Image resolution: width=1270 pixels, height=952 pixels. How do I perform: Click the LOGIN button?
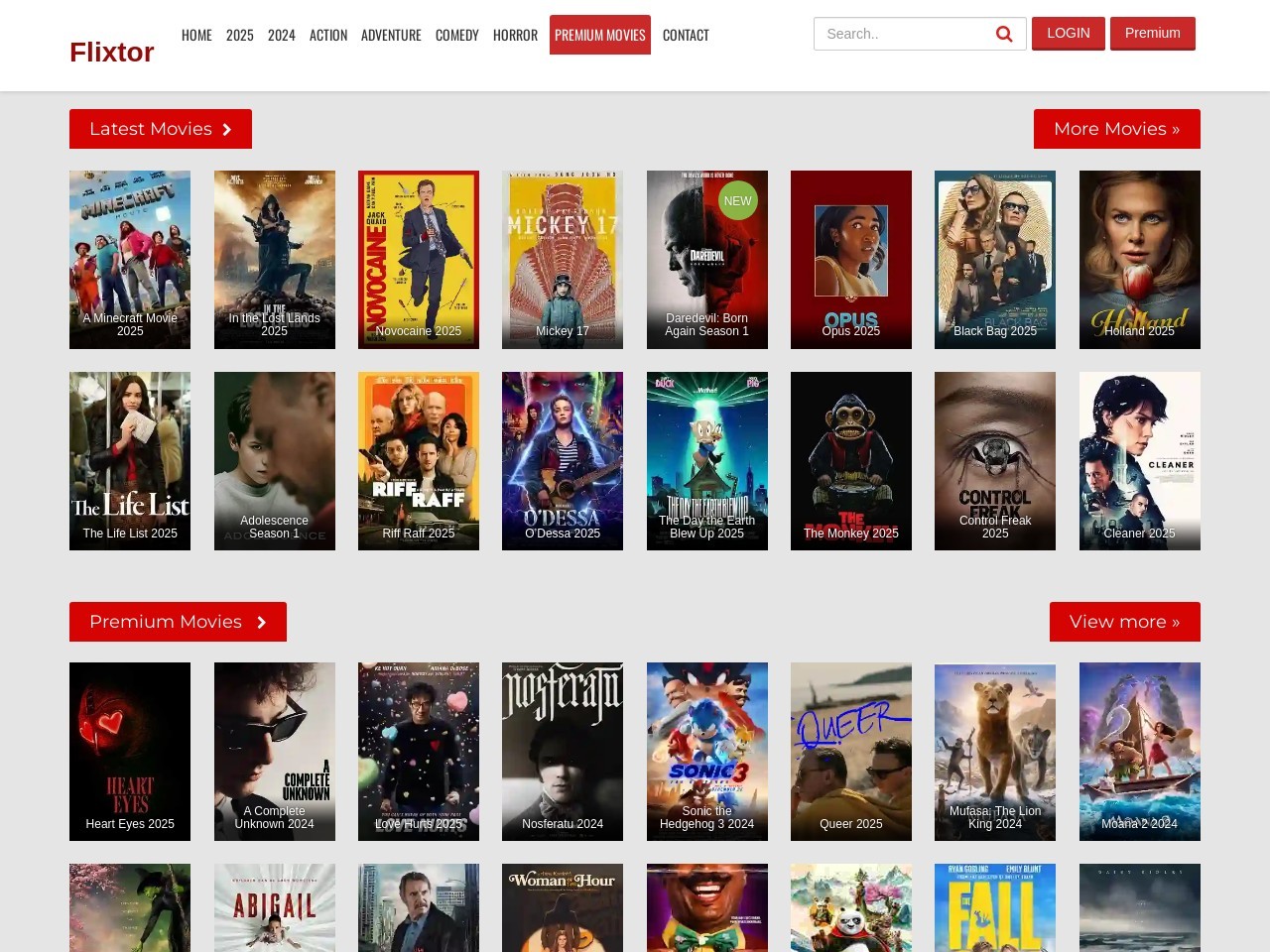click(x=1069, y=33)
